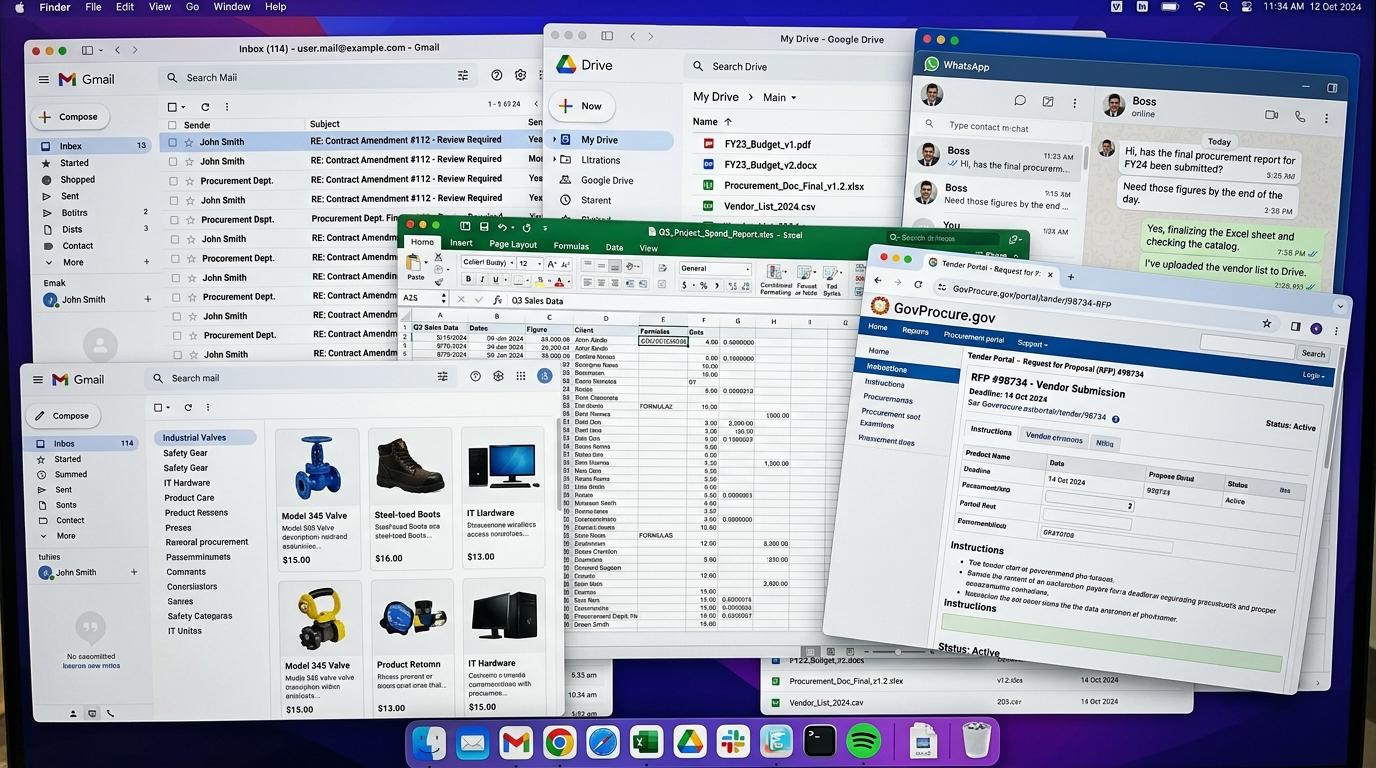Screen dimensions: 1376x768
Task: Expand the My Drive tree item in Drive sidebar
Action: pyautogui.click(x=554, y=140)
